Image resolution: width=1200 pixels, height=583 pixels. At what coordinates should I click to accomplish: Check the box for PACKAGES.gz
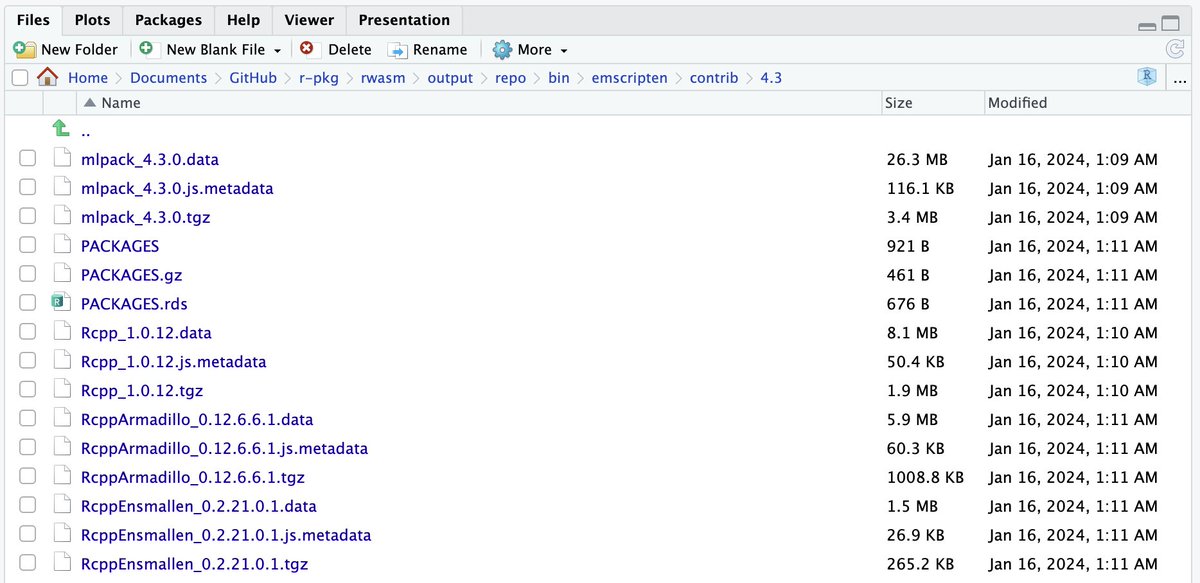(x=27, y=275)
